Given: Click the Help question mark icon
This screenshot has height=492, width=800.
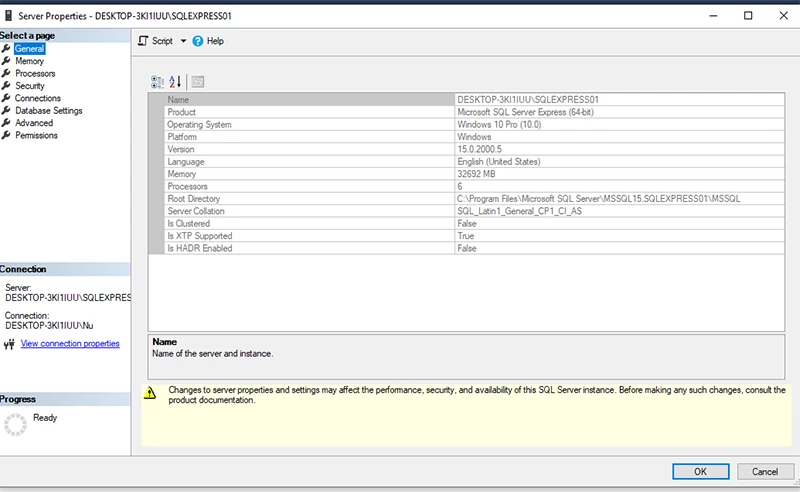Looking at the screenshot, I should [197, 41].
